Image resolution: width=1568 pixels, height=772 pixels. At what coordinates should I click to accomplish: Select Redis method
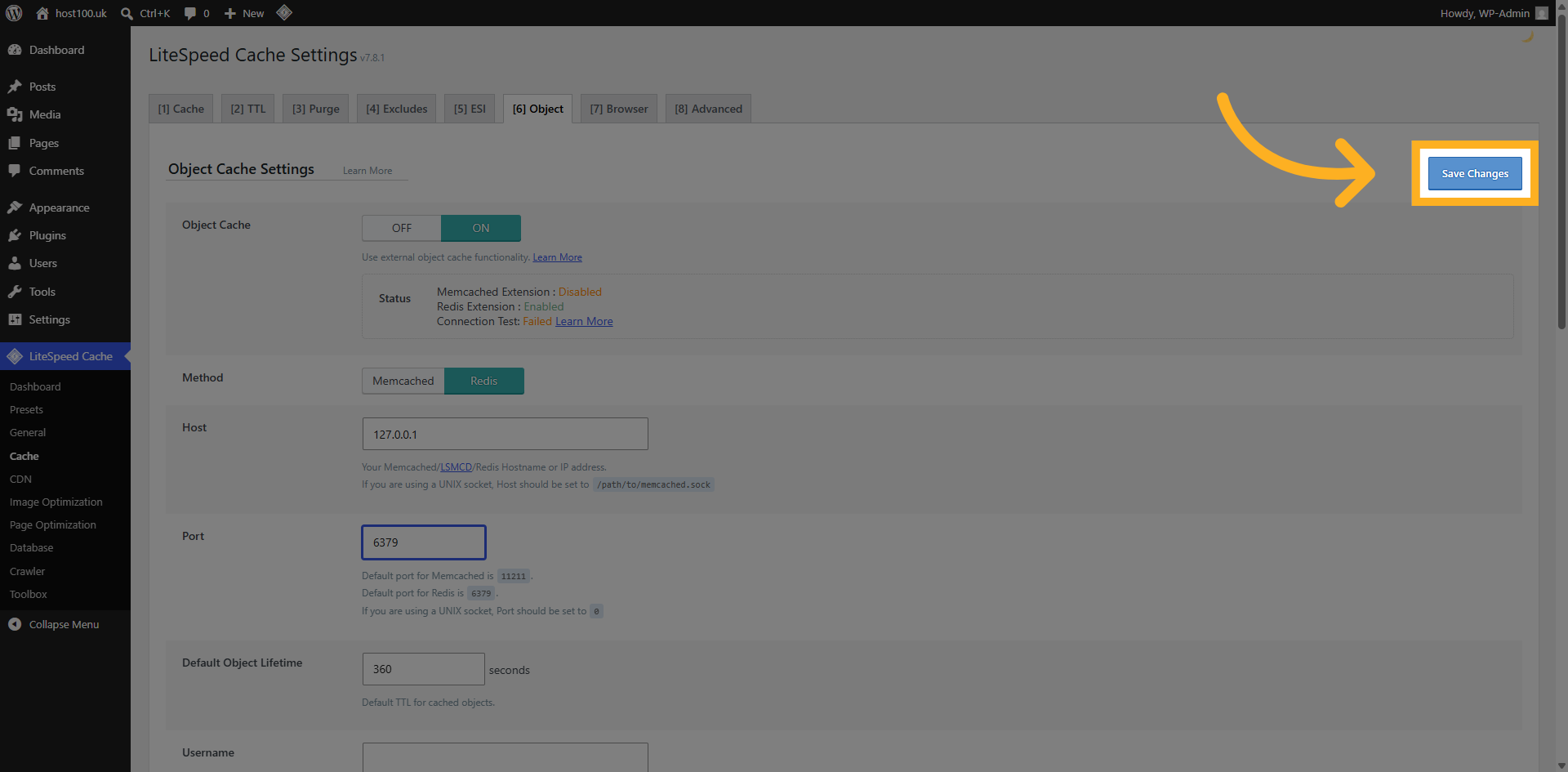[483, 381]
